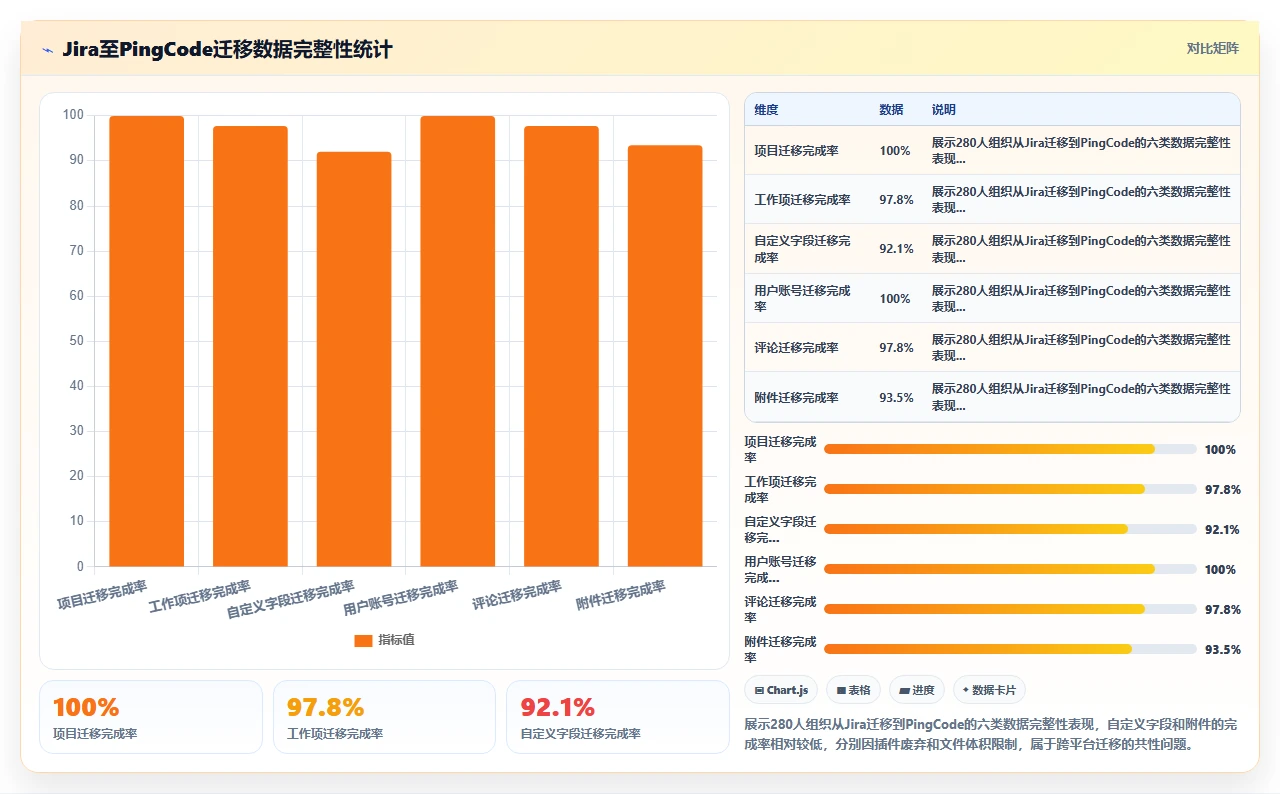Select the 表格 chip
This screenshot has height=794, width=1280.
(853, 690)
